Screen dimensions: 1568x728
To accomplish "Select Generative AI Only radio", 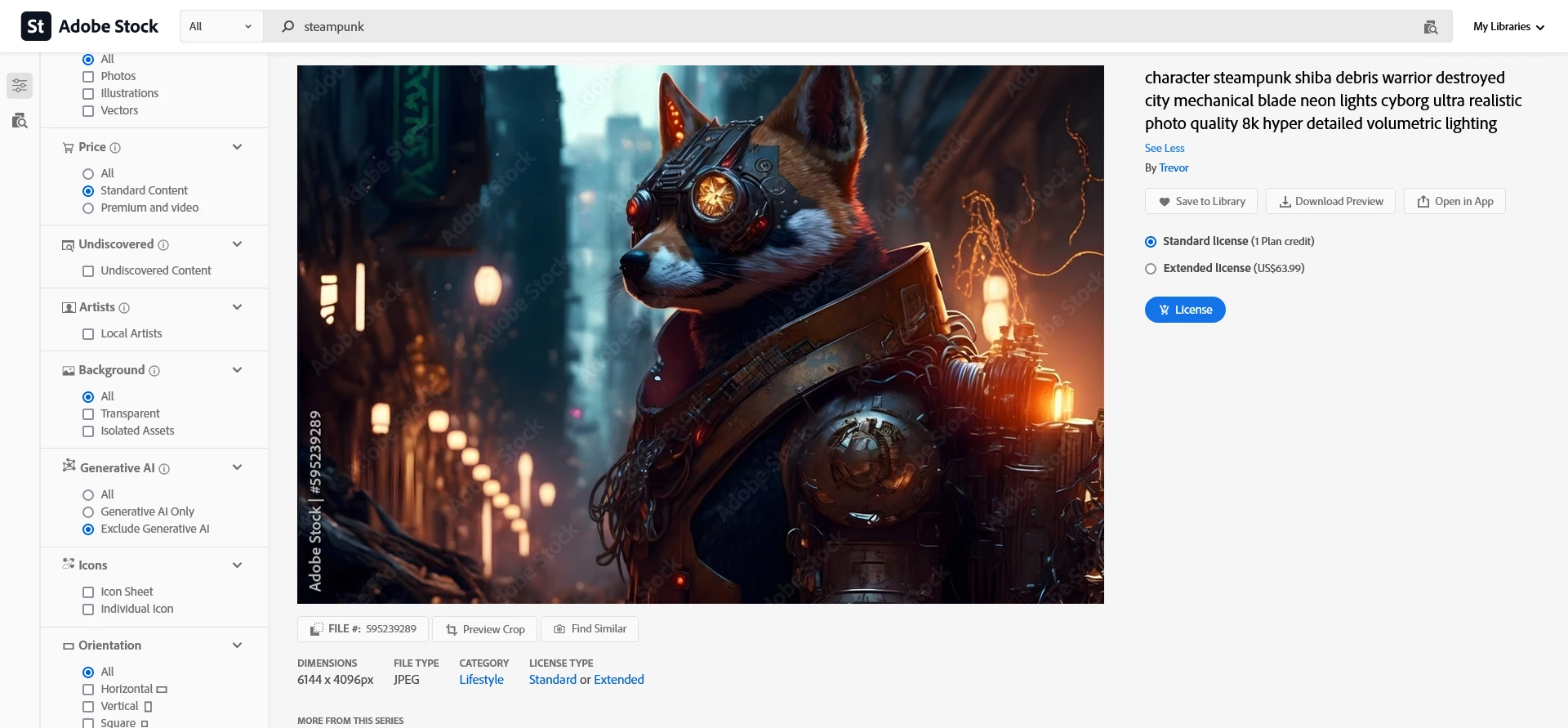I will click(x=88, y=512).
